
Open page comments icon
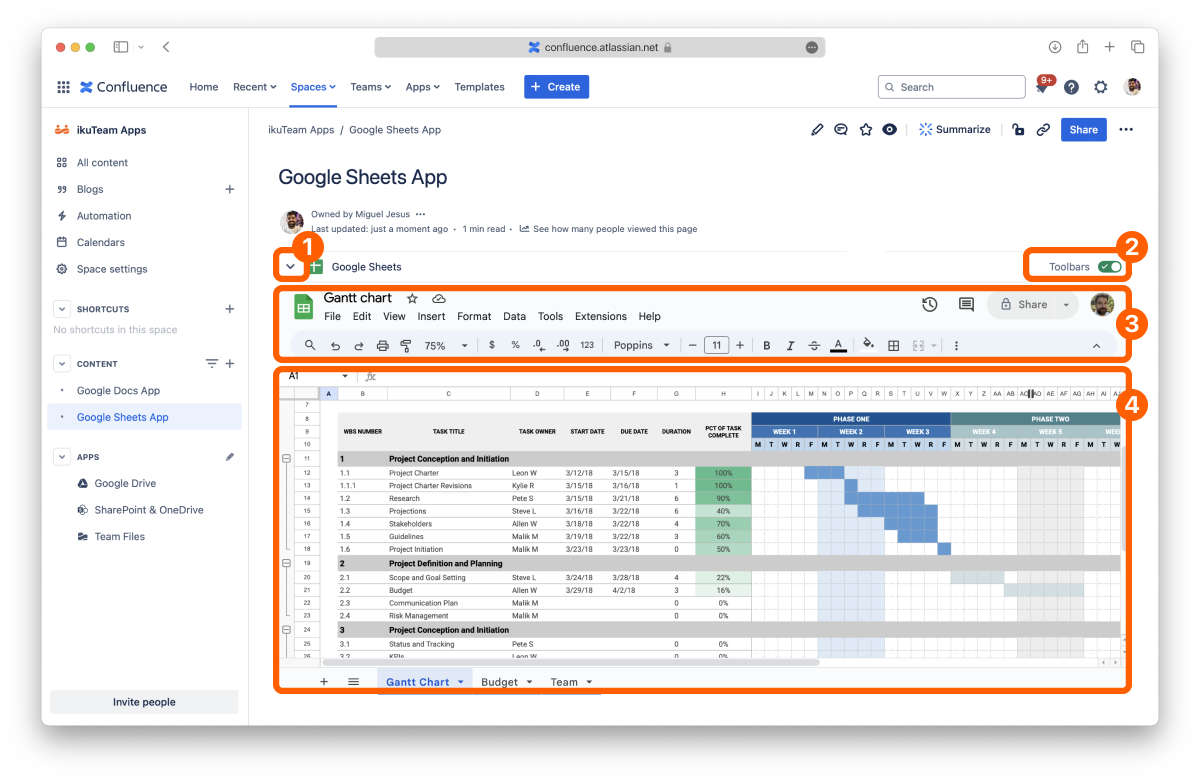tap(841, 129)
